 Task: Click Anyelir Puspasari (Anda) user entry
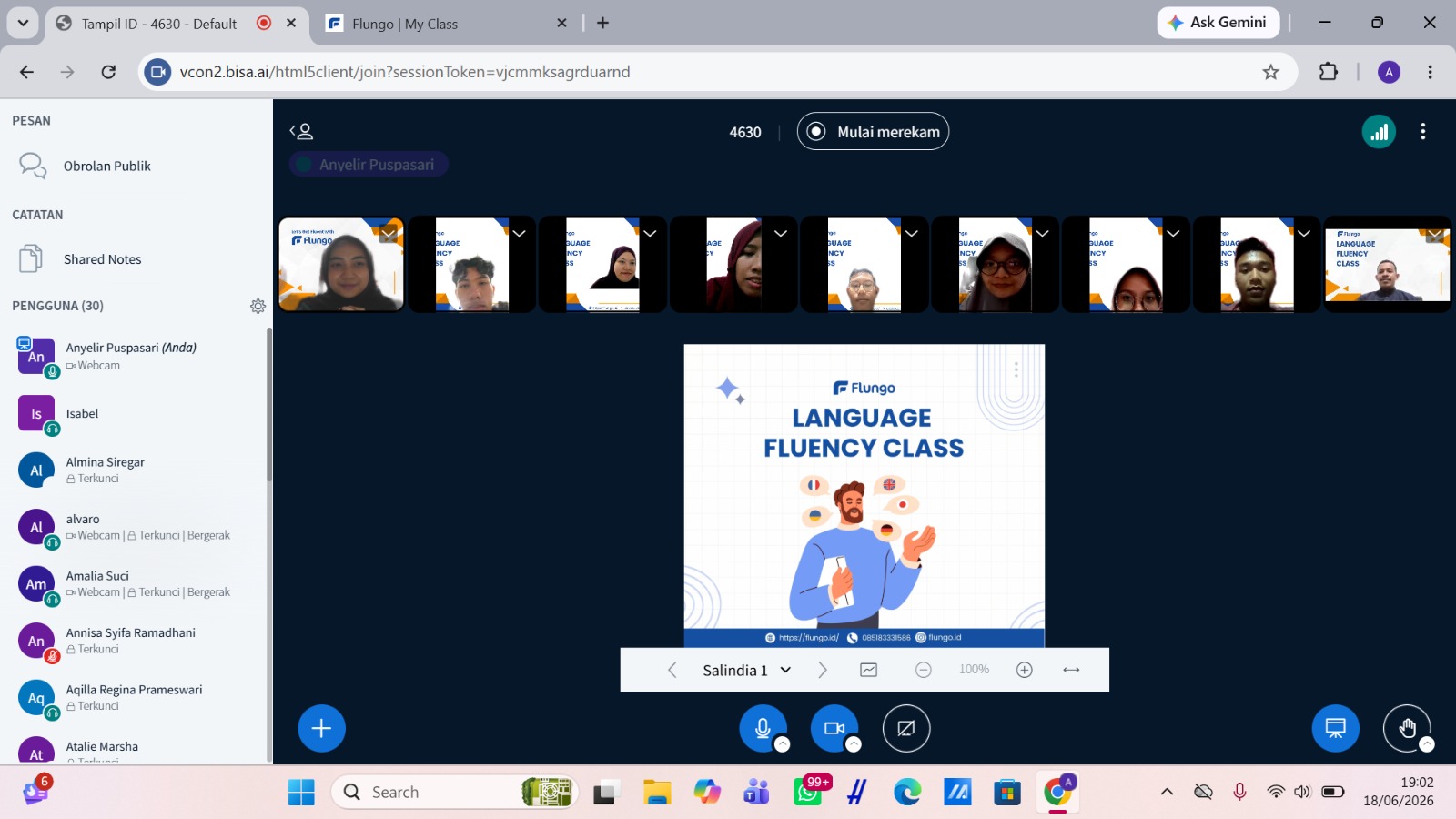pyautogui.click(x=136, y=357)
